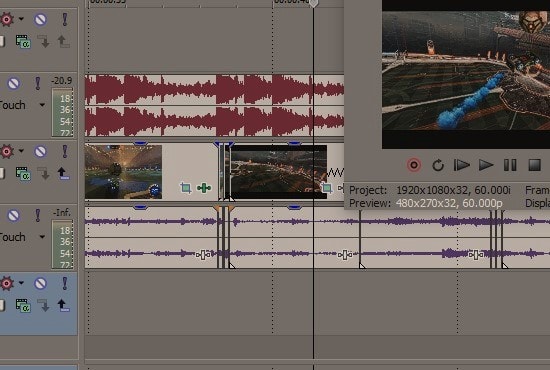Start playback with the Play button
The height and width of the screenshot is (370, 550).
(486, 165)
